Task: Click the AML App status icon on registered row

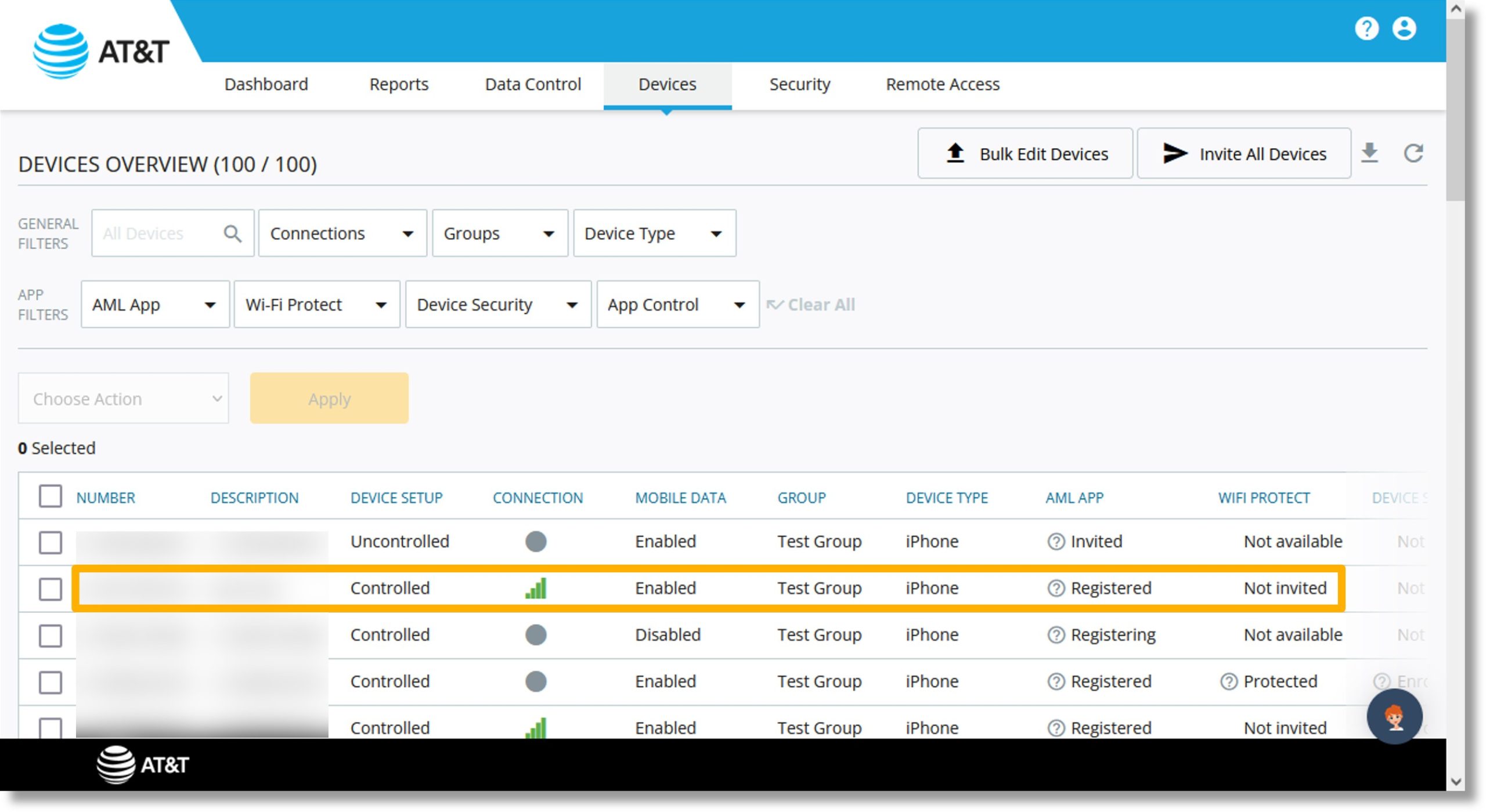Action: pyautogui.click(x=1056, y=588)
